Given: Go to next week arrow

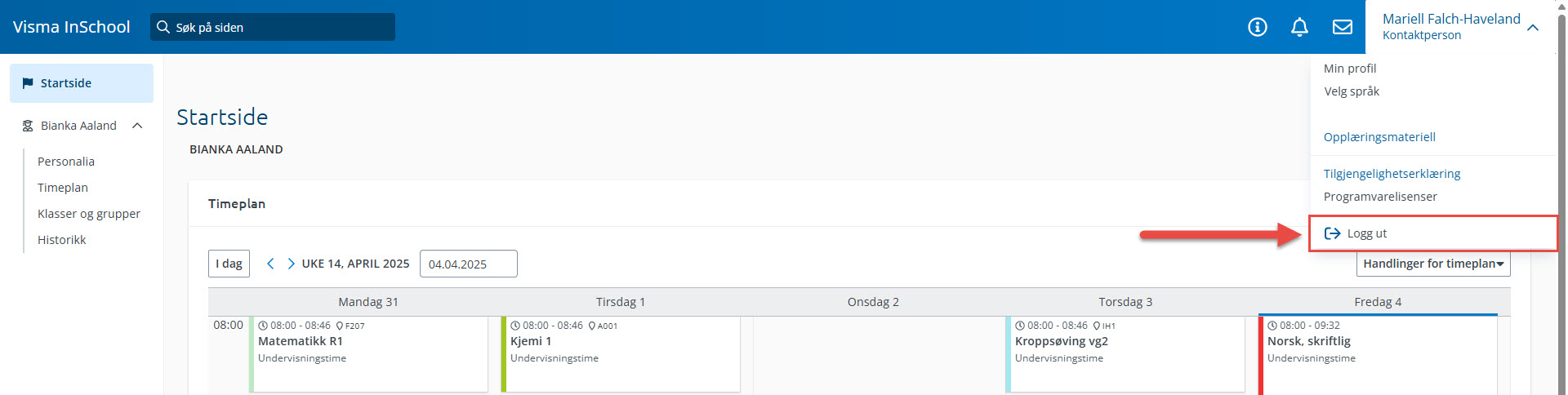Looking at the screenshot, I should pyautogui.click(x=291, y=264).
